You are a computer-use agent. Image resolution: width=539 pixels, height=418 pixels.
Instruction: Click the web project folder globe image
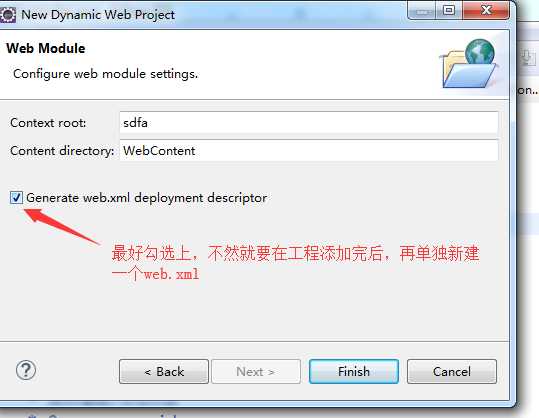click(x=469, y=63)
